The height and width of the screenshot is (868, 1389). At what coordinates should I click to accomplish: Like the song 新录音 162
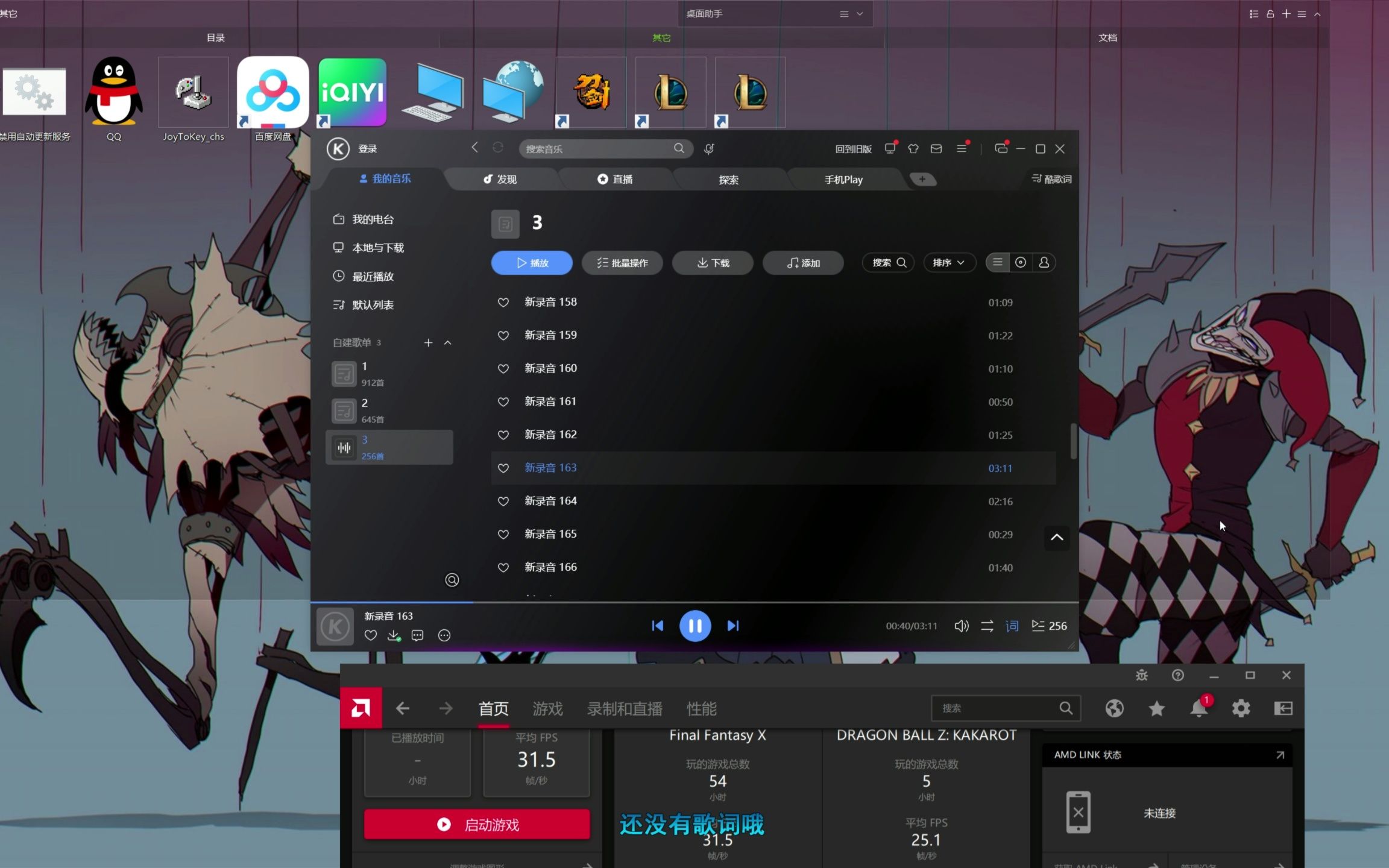(x=503, y=435)
